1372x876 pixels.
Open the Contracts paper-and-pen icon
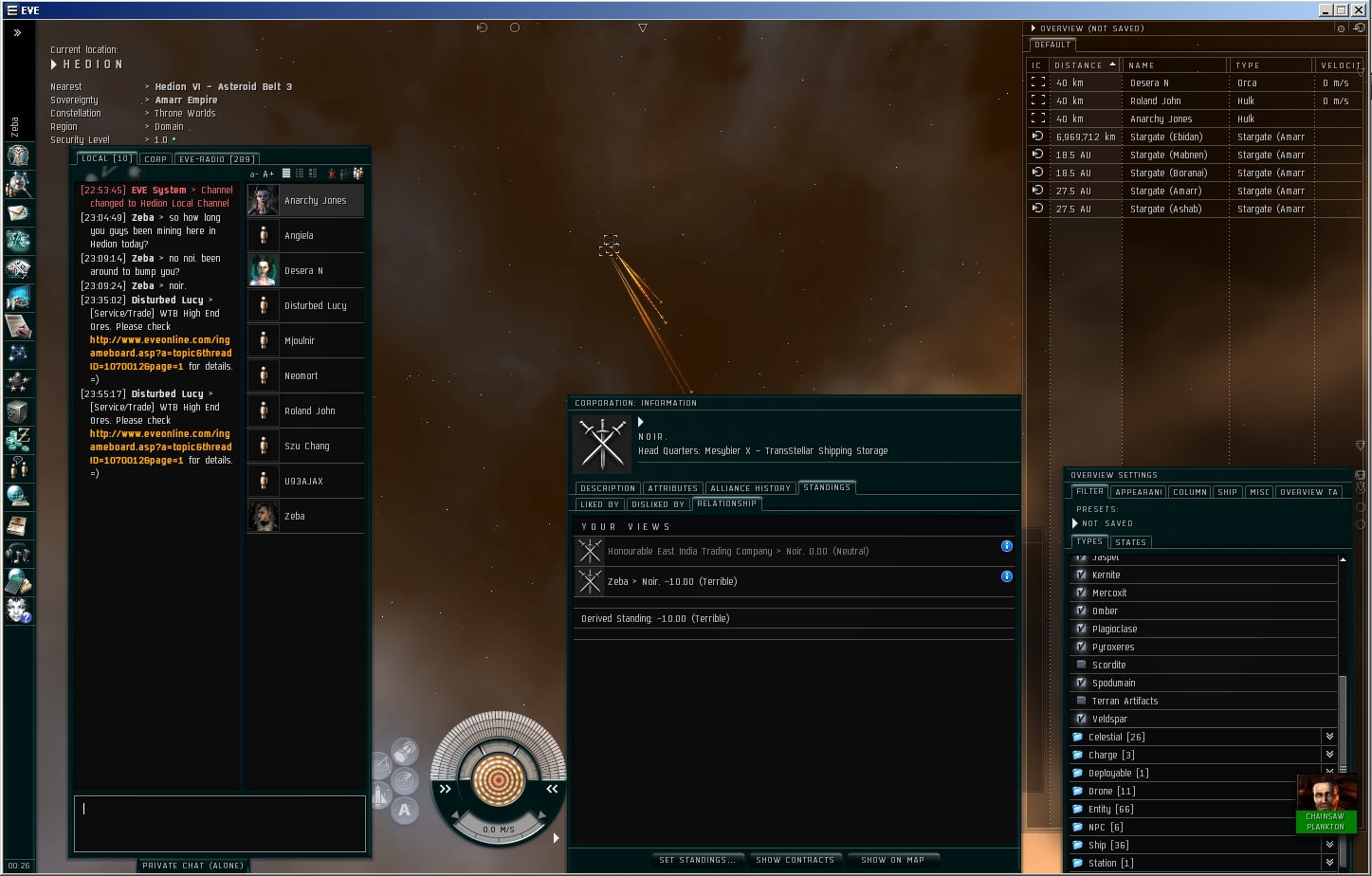18,326
